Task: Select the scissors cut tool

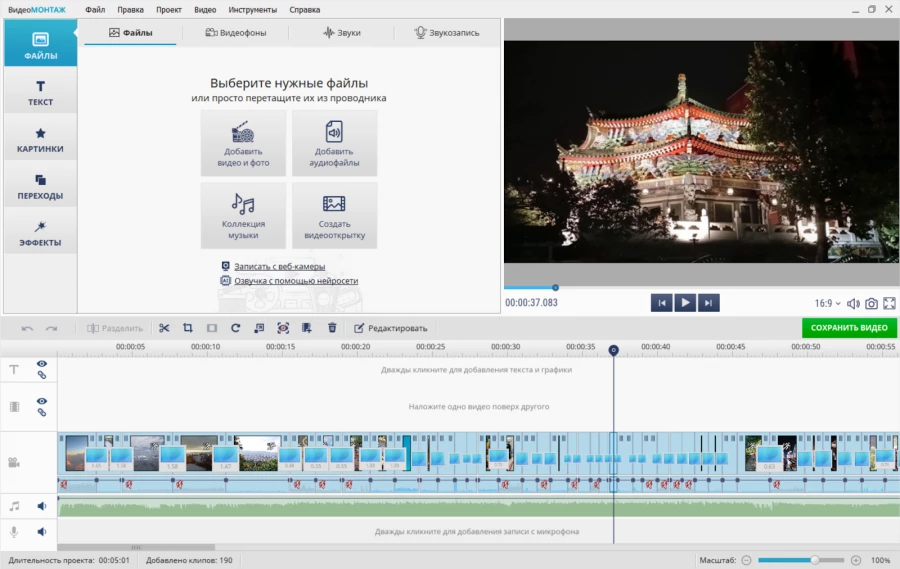Action: click(x=164, y=328)
